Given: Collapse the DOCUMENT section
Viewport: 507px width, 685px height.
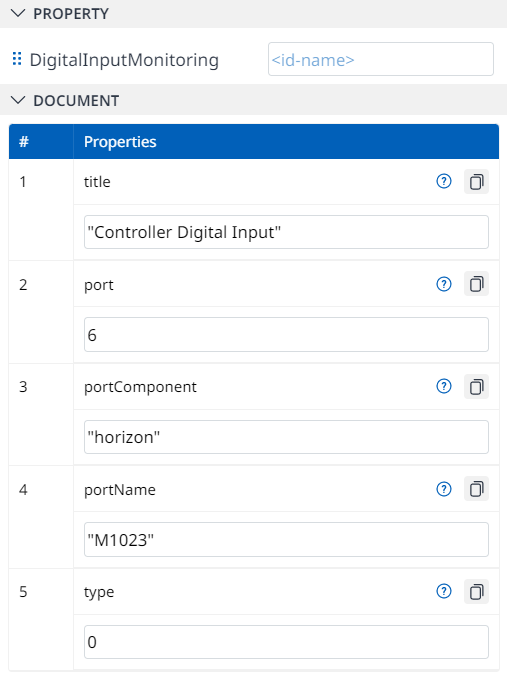Looking at the screenshot, I should click(x=18, y=100).
